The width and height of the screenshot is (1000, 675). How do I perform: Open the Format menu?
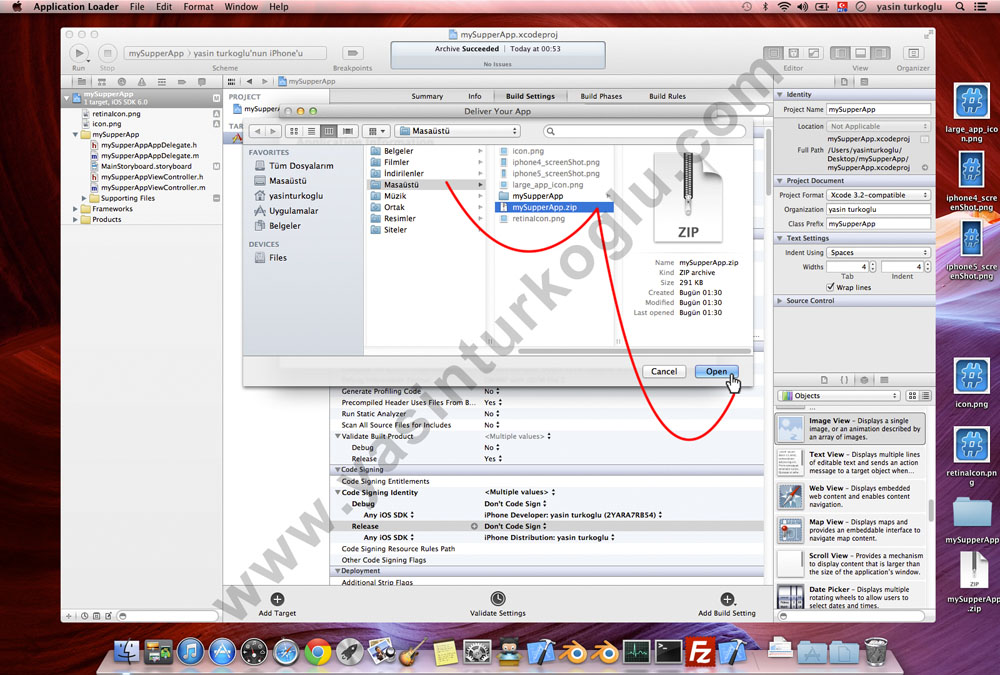click(x=198, y=6)
